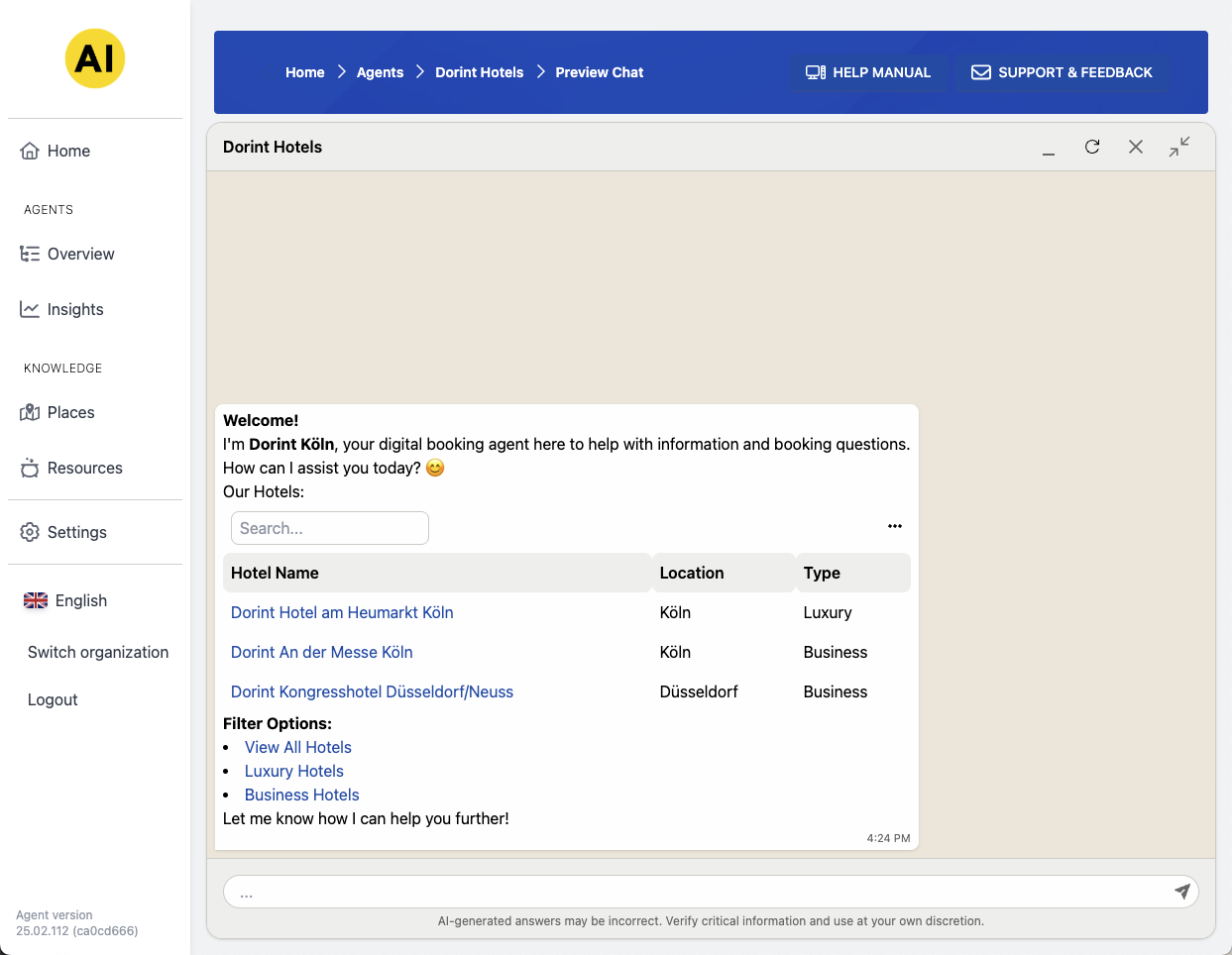
Task: Click the Support envelope icon
Action: (981, 72)
